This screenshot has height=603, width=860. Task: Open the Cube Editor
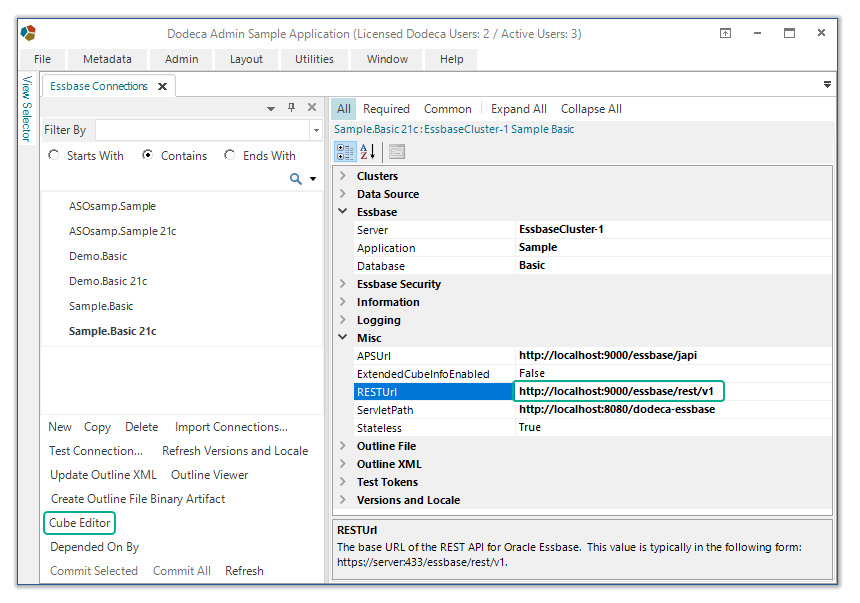coord(80,523)
